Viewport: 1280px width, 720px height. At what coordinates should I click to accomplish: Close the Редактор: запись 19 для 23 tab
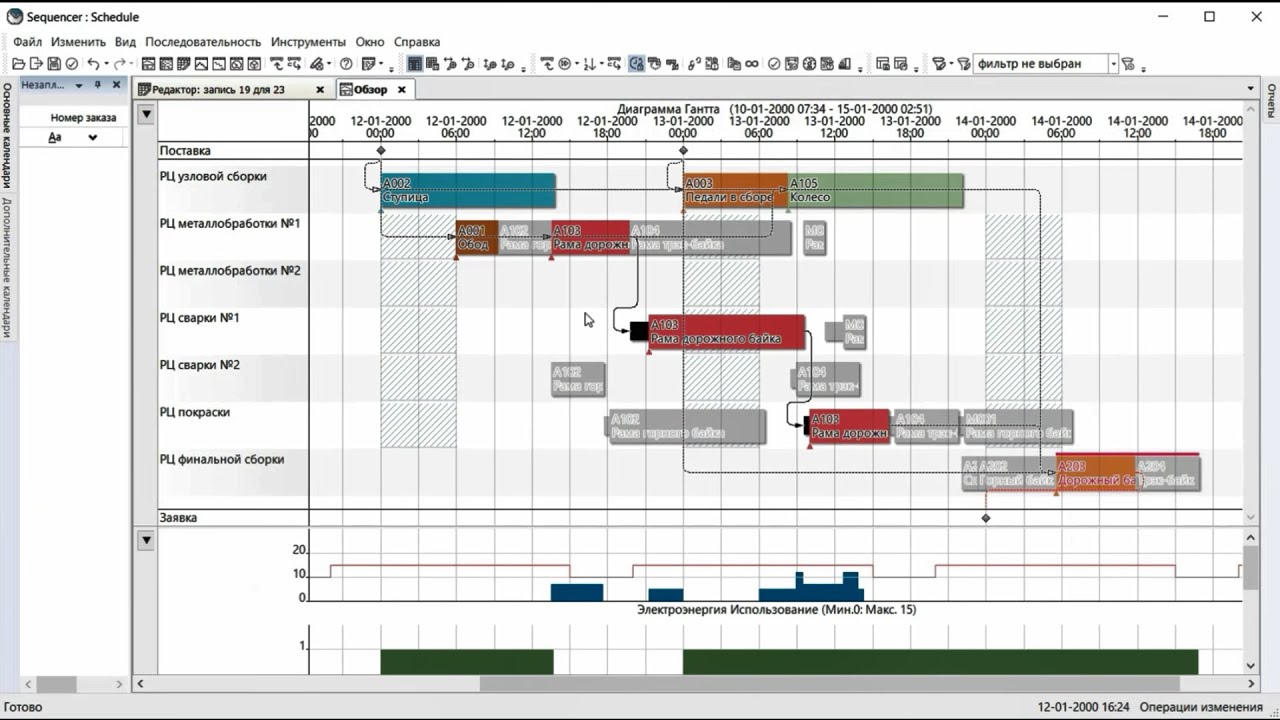point(320,89)
